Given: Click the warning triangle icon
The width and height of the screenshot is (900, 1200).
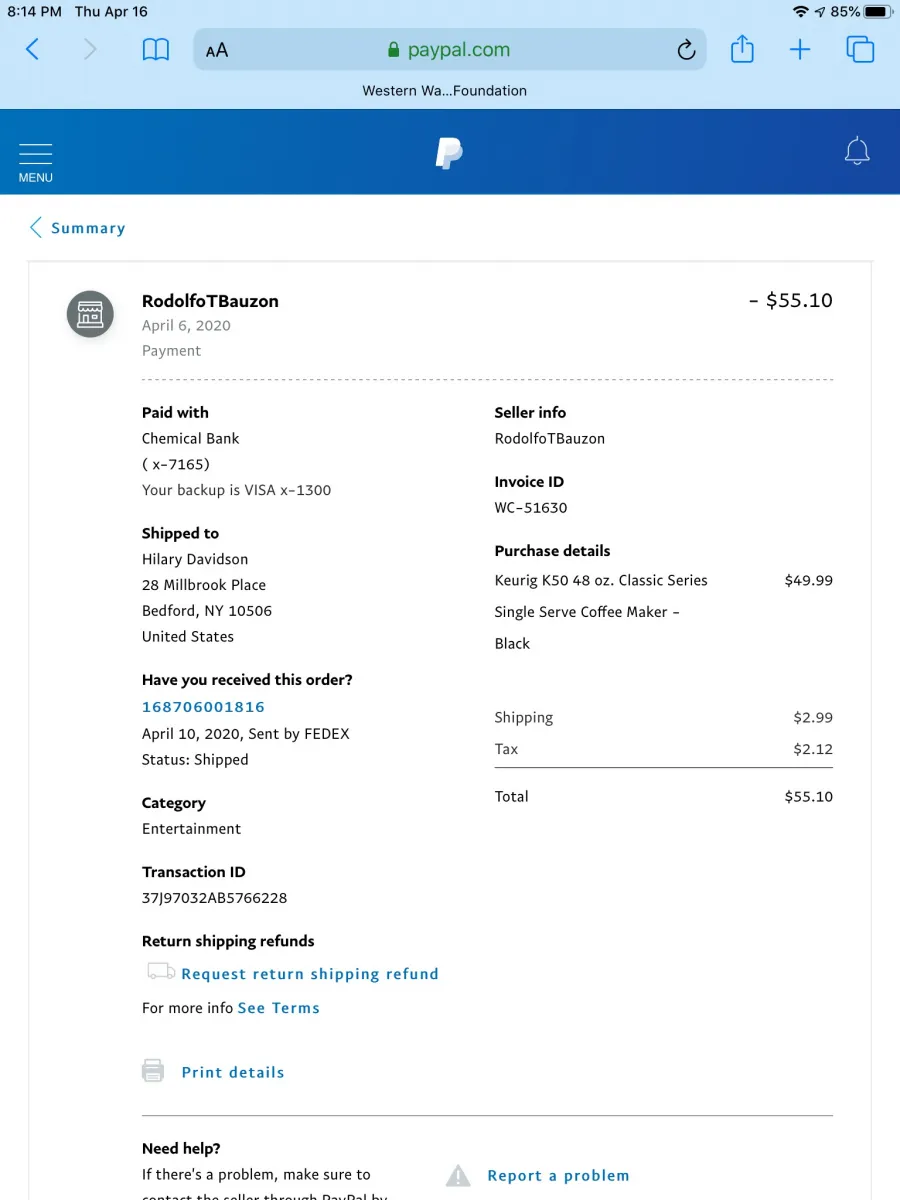Looking at the screenshot, I should pyautogui.click(x=458, y=1175).
